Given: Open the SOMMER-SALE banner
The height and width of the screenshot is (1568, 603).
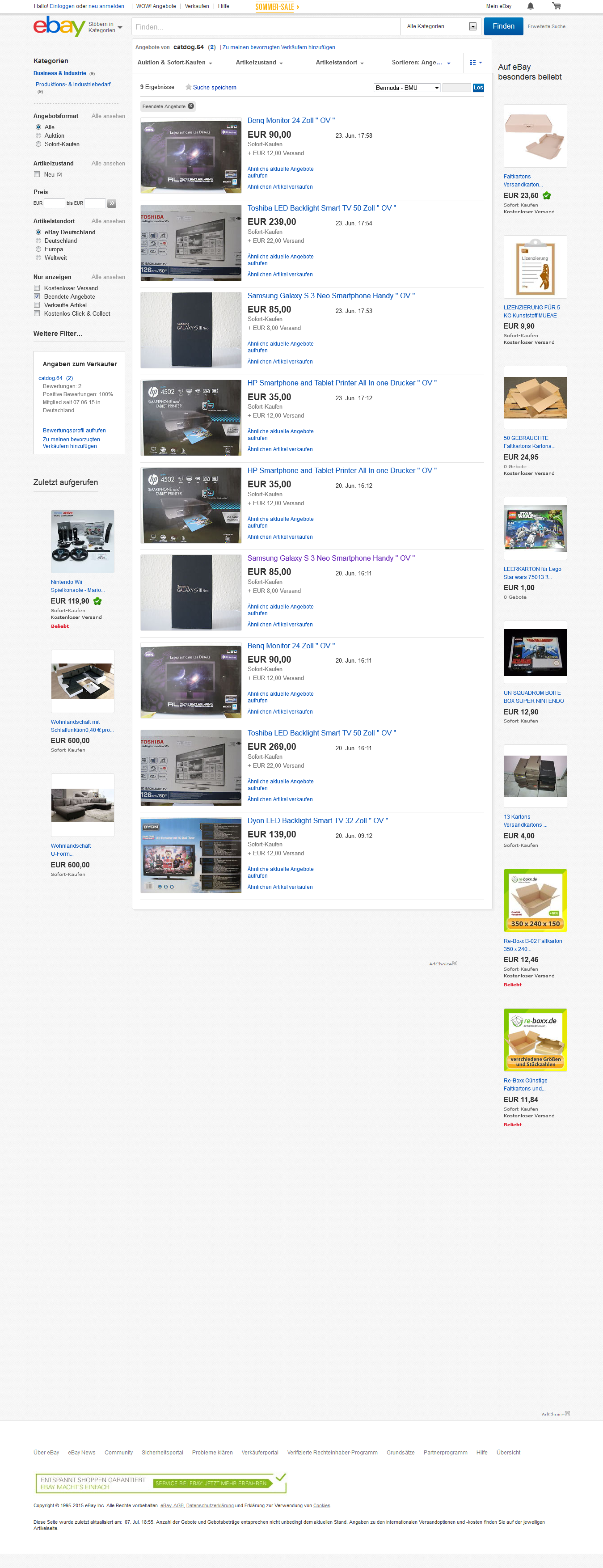Looking at the screenshot, I should tap(278, 7).
